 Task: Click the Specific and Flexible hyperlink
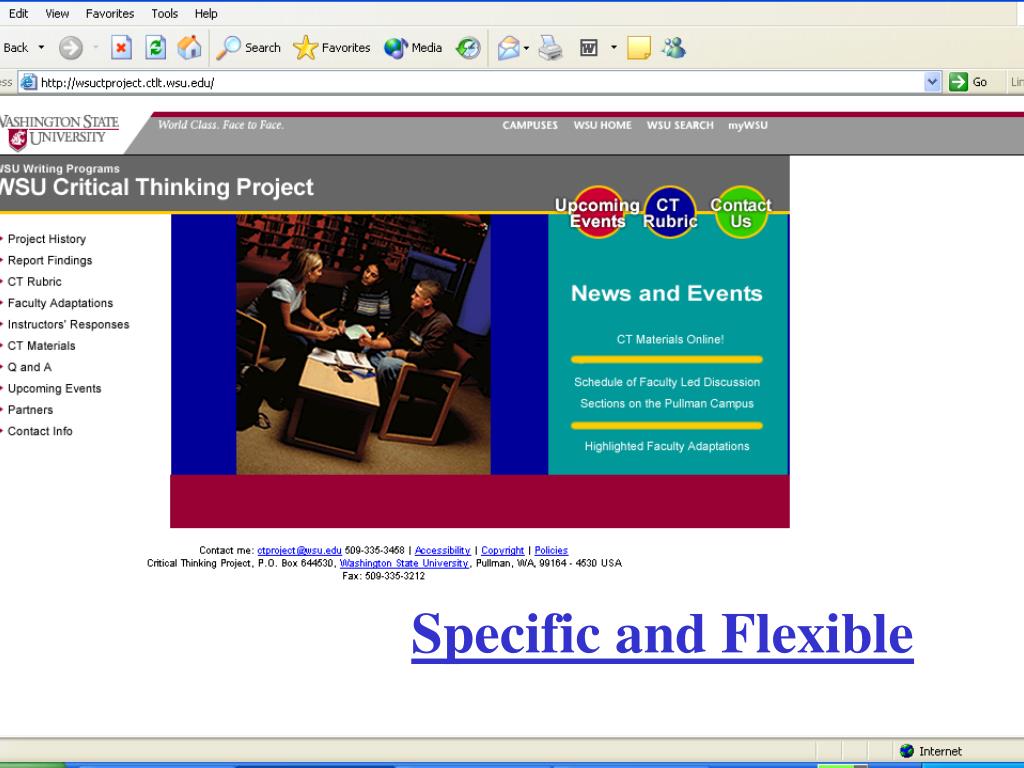662,635
